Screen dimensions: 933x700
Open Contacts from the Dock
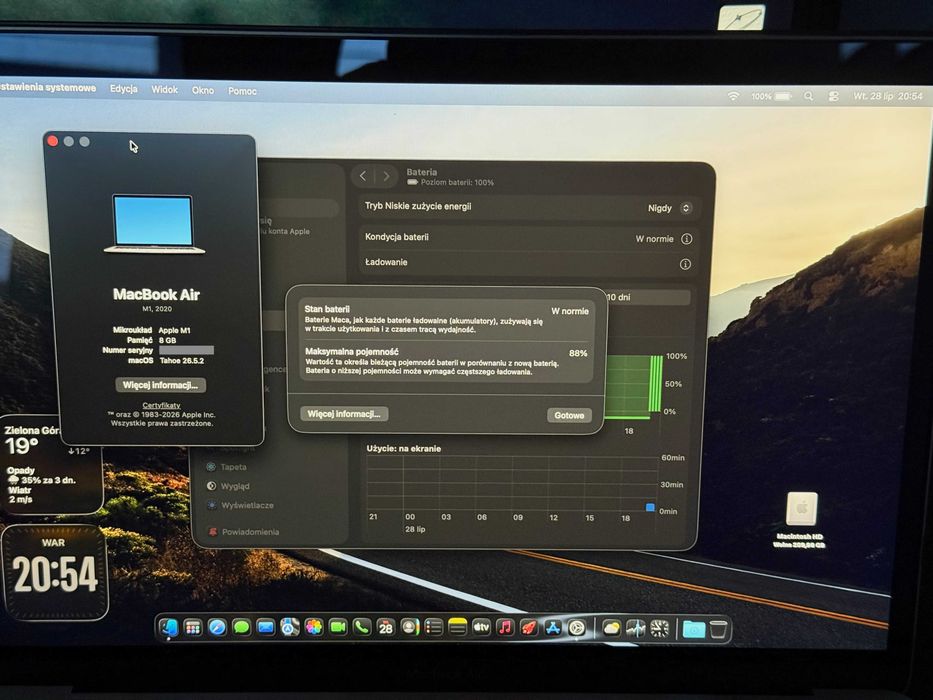coord(409,627)
